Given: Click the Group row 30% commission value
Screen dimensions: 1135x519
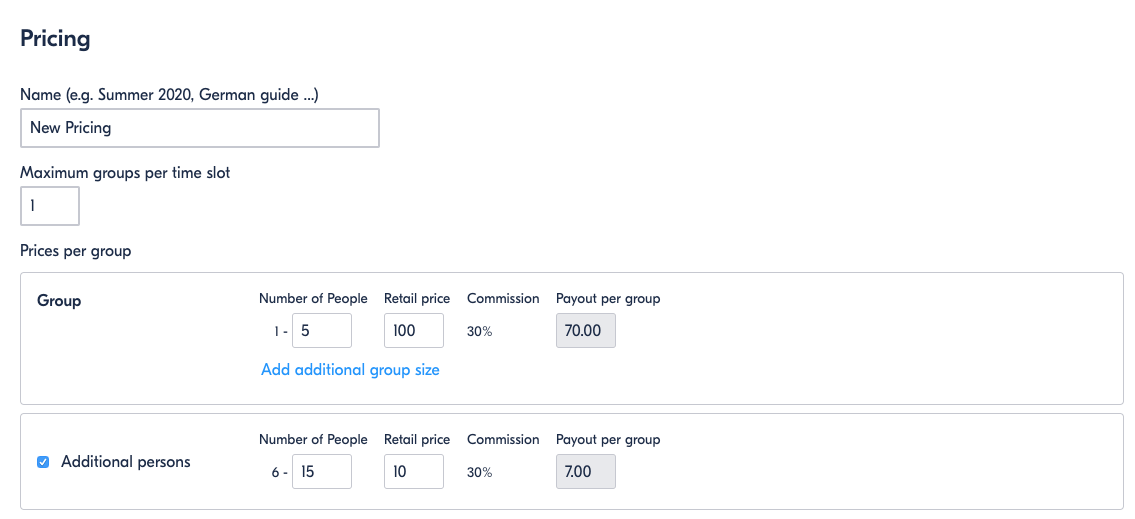Looking at the screenshot, I should (479, 332).
